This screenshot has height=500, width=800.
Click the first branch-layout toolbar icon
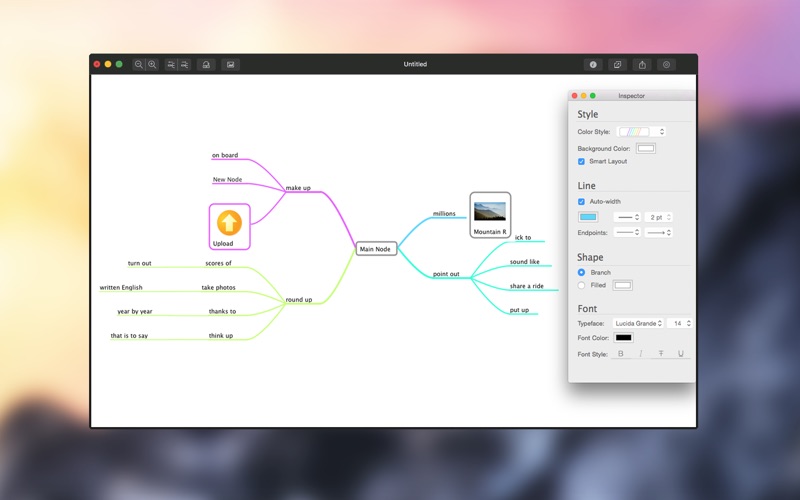pos(171,65)
